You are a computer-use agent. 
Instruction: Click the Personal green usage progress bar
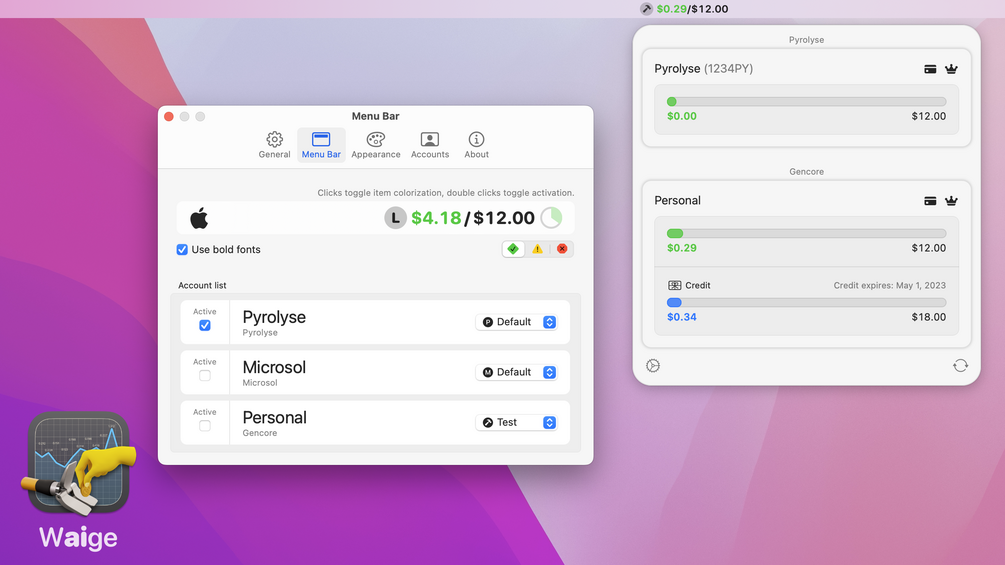(x=806, y=234)
